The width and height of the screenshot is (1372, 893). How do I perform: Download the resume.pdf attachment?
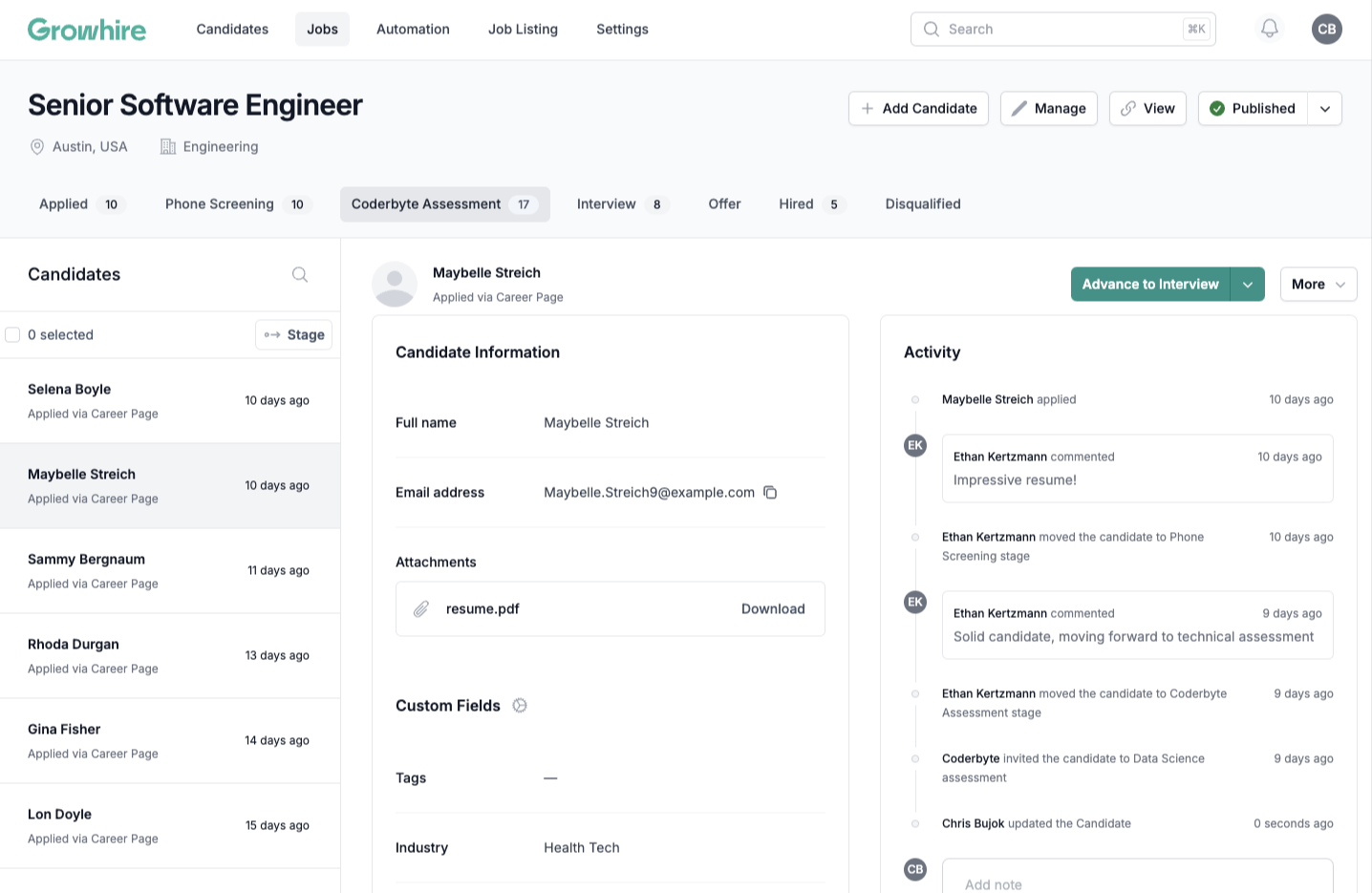(772, 609)
